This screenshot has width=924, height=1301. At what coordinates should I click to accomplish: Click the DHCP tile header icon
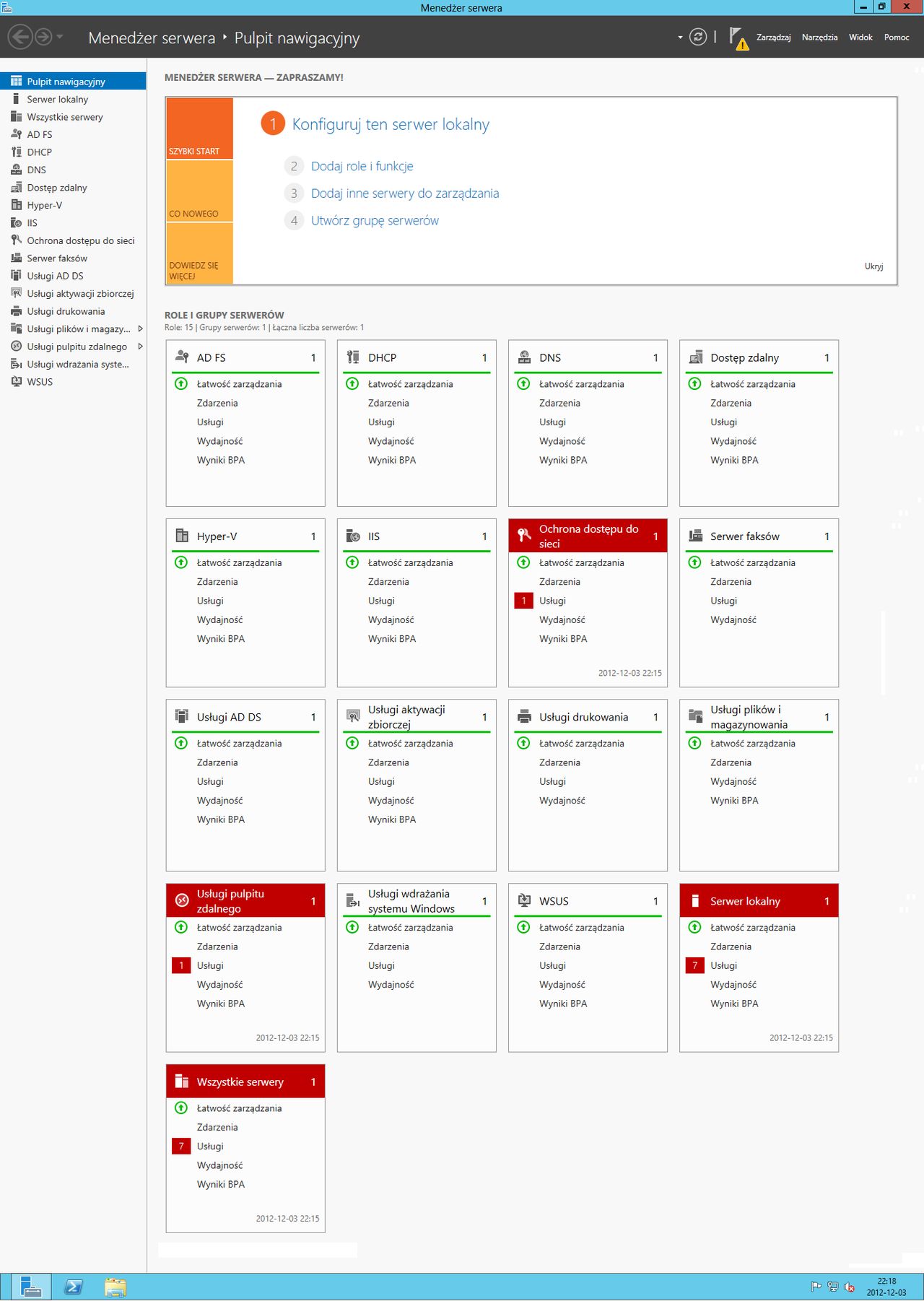pos(353,357)
